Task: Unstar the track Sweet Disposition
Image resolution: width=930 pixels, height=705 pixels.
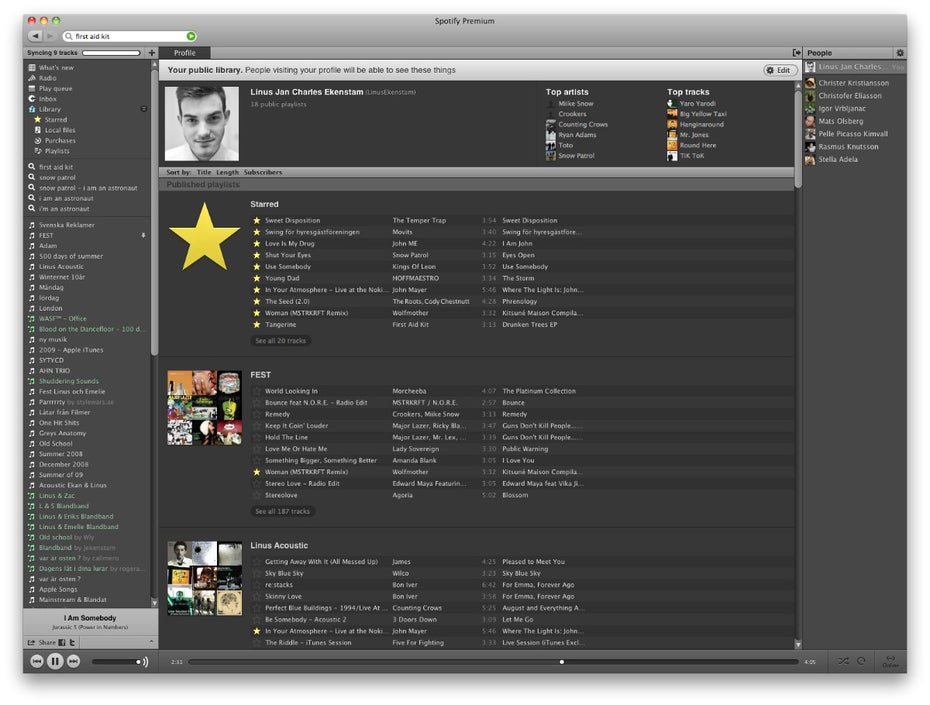Action: tap(257, 221)
